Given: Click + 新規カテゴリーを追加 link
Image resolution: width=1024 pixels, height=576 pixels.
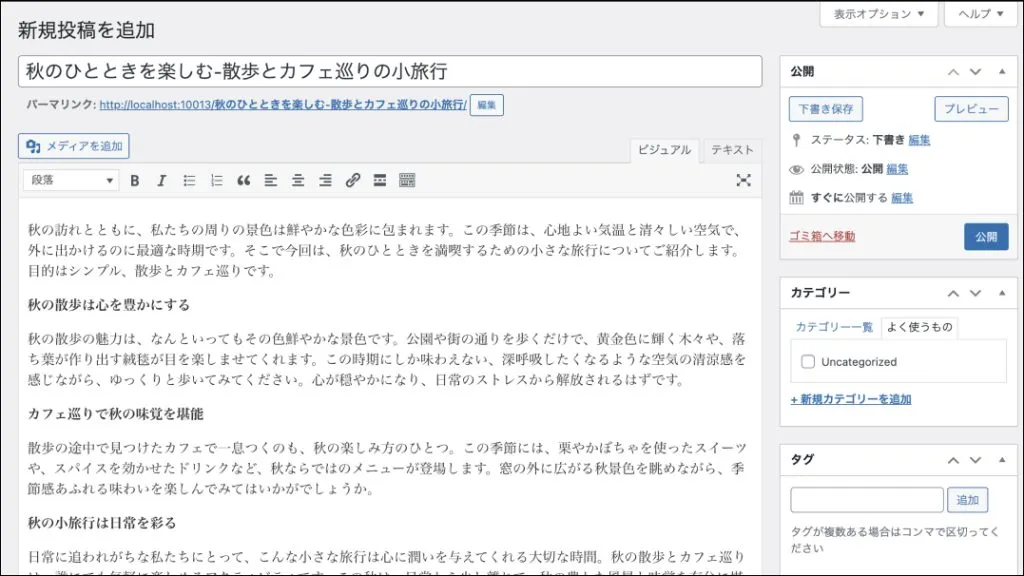Looking at the screenshot, I should [x=851, y=400].
